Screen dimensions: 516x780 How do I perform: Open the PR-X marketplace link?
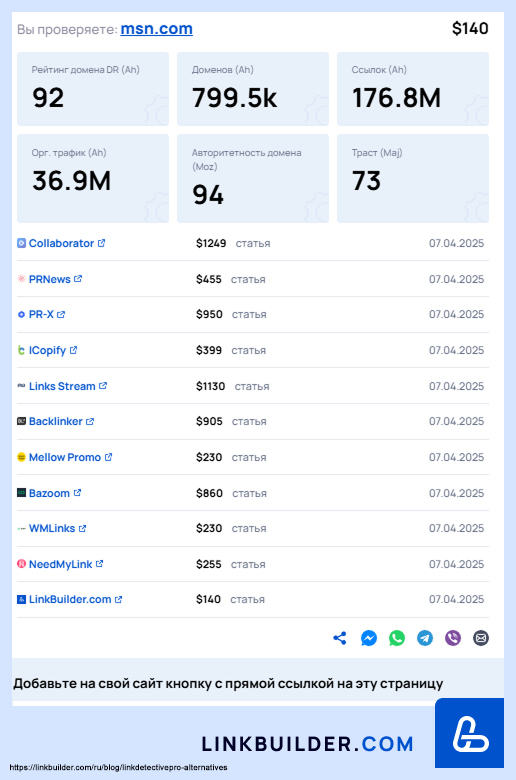(x=41, y=314)
